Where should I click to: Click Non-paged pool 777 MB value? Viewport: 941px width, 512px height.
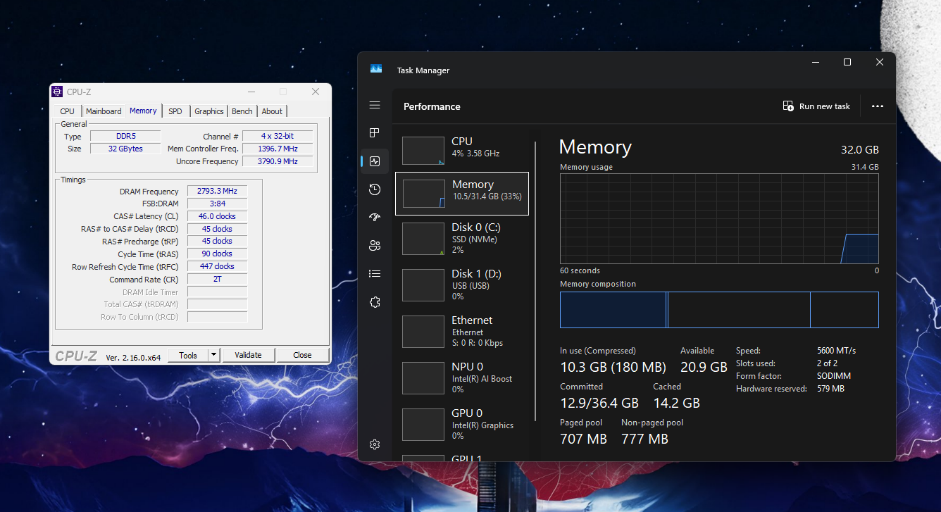click(645, 439)
